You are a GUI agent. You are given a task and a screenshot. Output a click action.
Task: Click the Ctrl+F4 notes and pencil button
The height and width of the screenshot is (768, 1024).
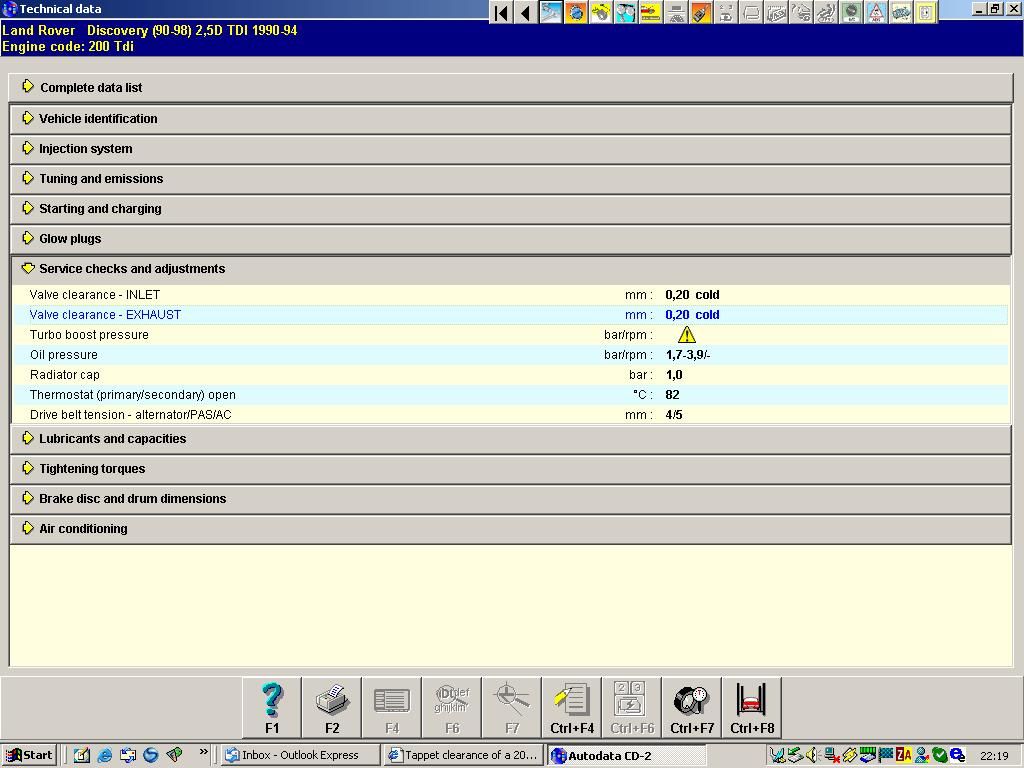(572, 708)
